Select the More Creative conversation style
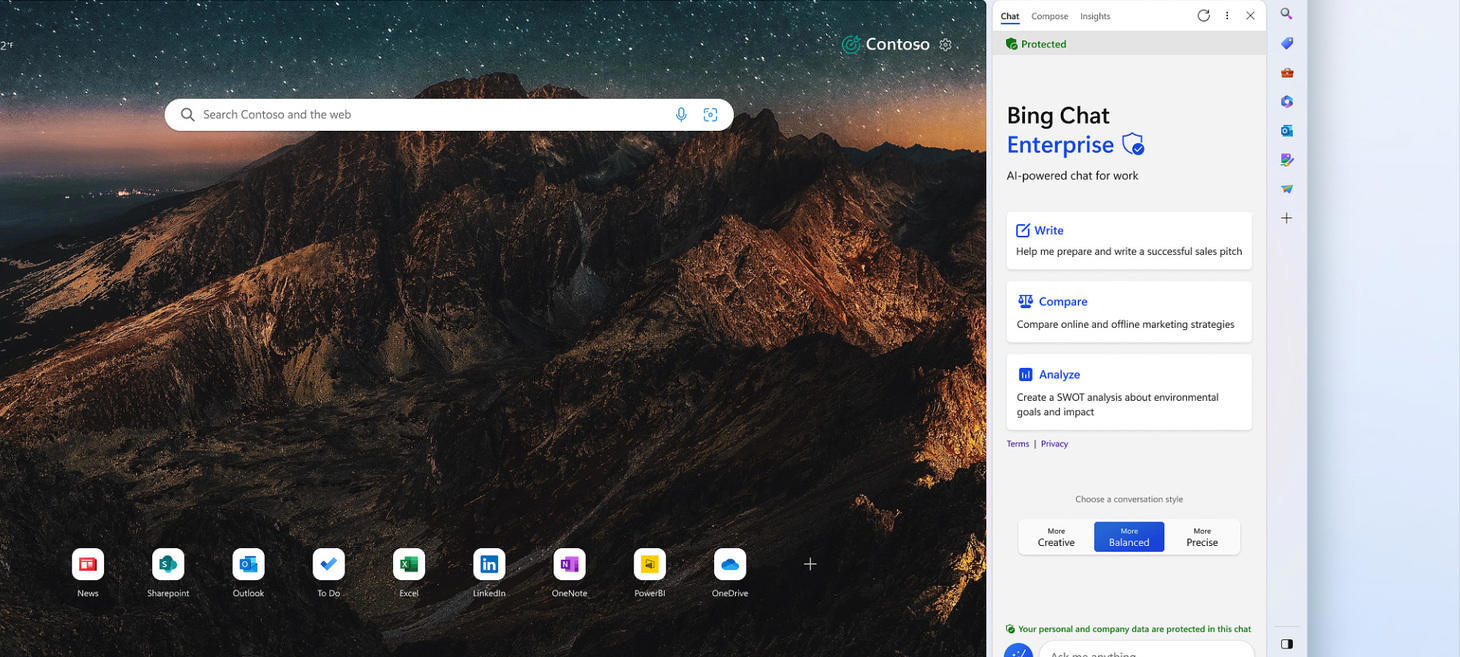 (x=1056, y=536)
